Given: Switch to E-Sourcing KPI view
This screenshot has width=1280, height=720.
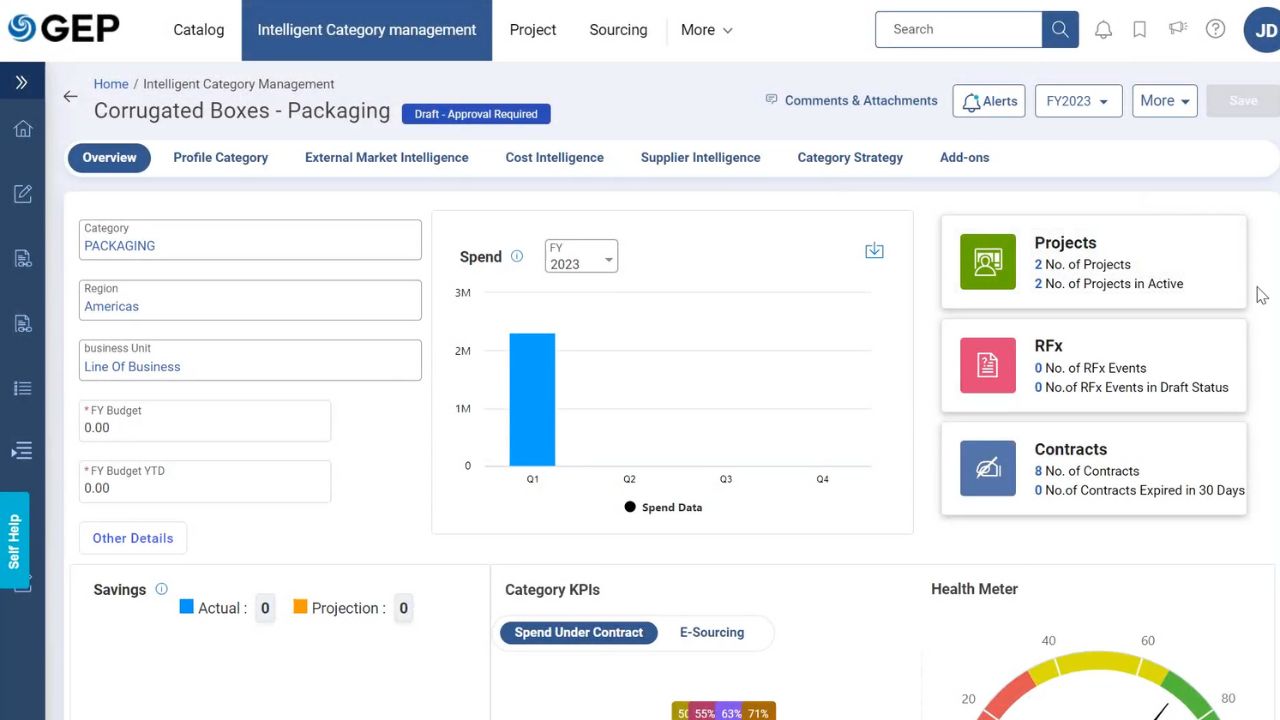Looking at the screenshot, I should [x=711, y=632].
